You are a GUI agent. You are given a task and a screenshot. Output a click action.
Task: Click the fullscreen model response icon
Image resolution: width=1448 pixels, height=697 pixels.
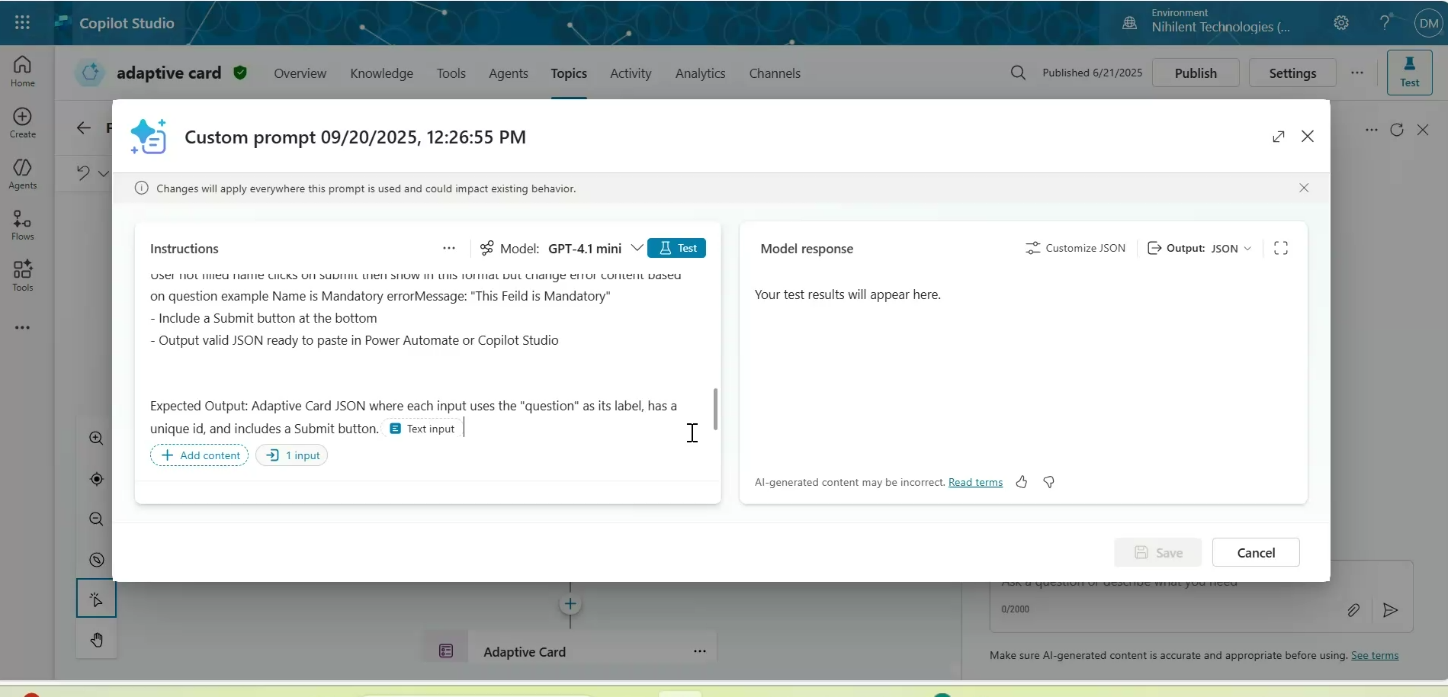point(1281,248)
